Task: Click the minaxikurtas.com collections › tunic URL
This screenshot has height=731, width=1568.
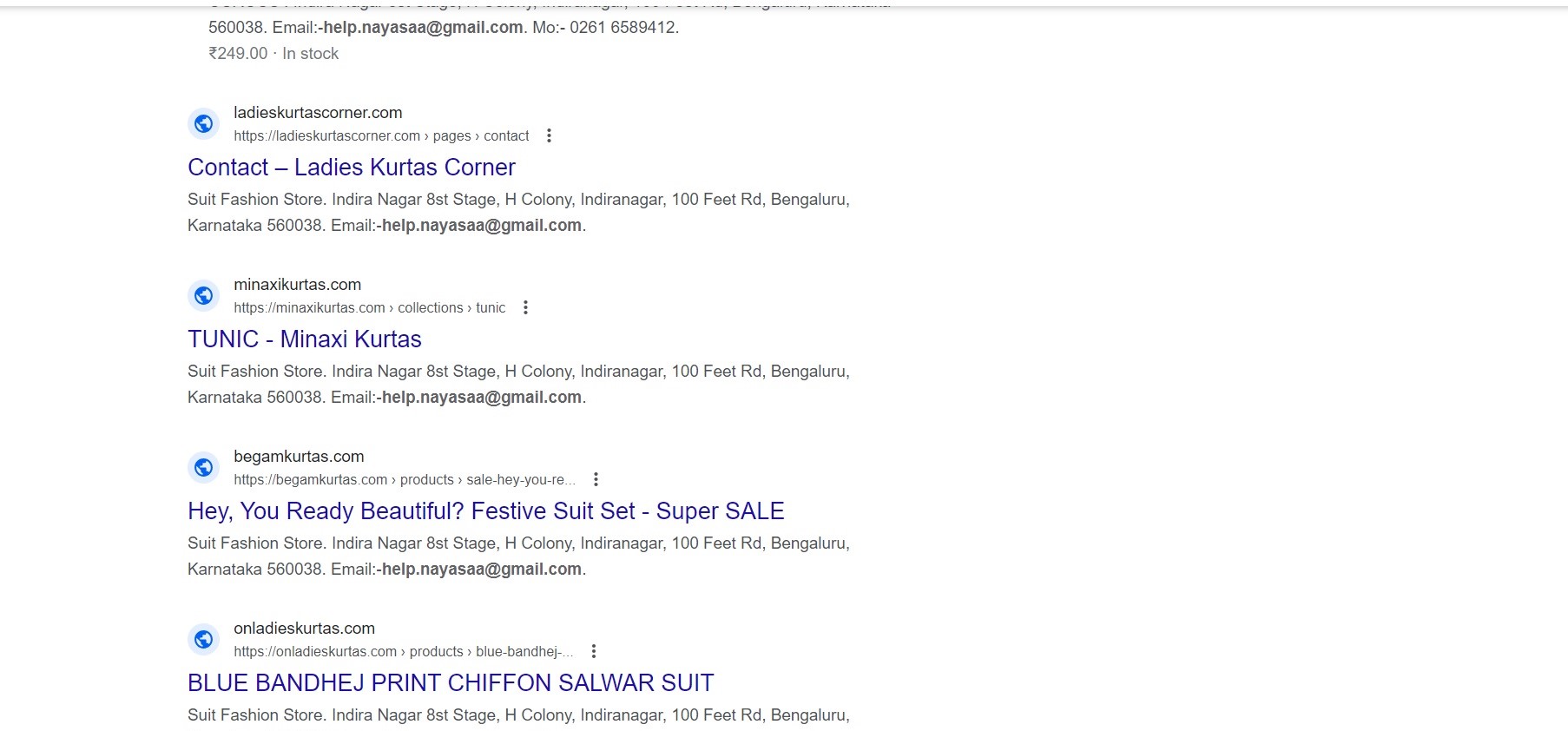Action: point(369,307)
